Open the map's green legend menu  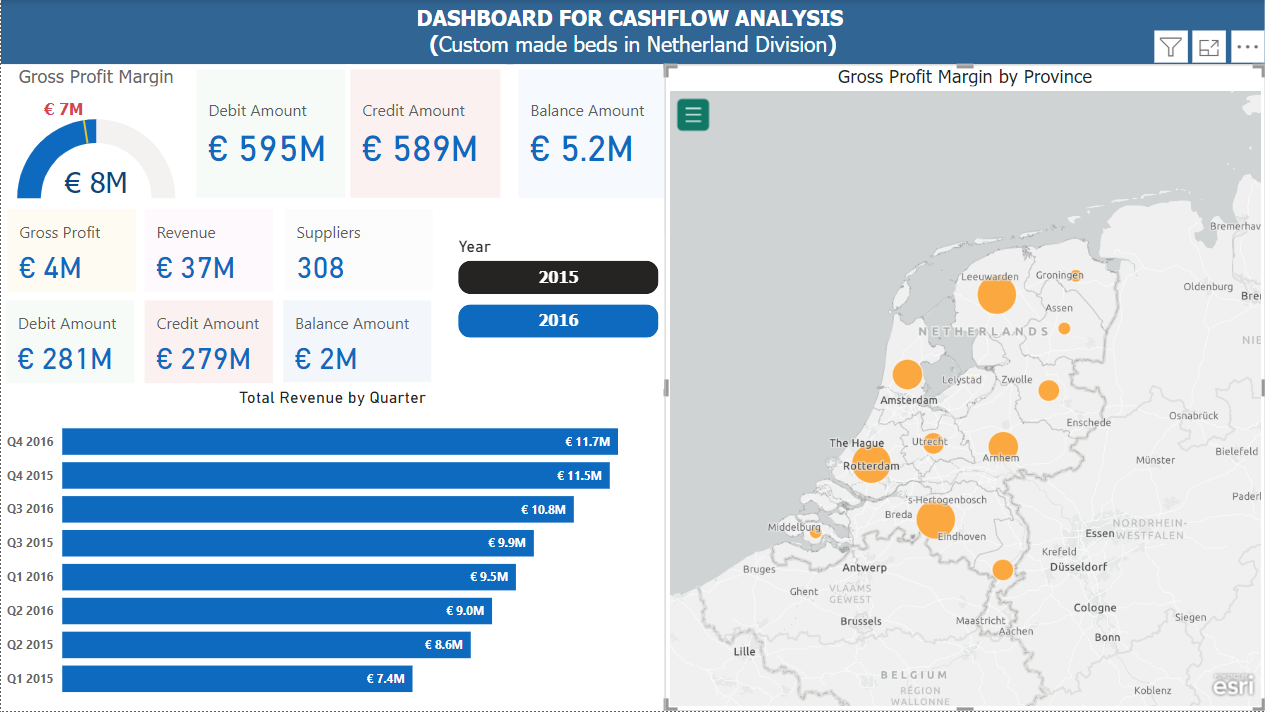point(693,114)
